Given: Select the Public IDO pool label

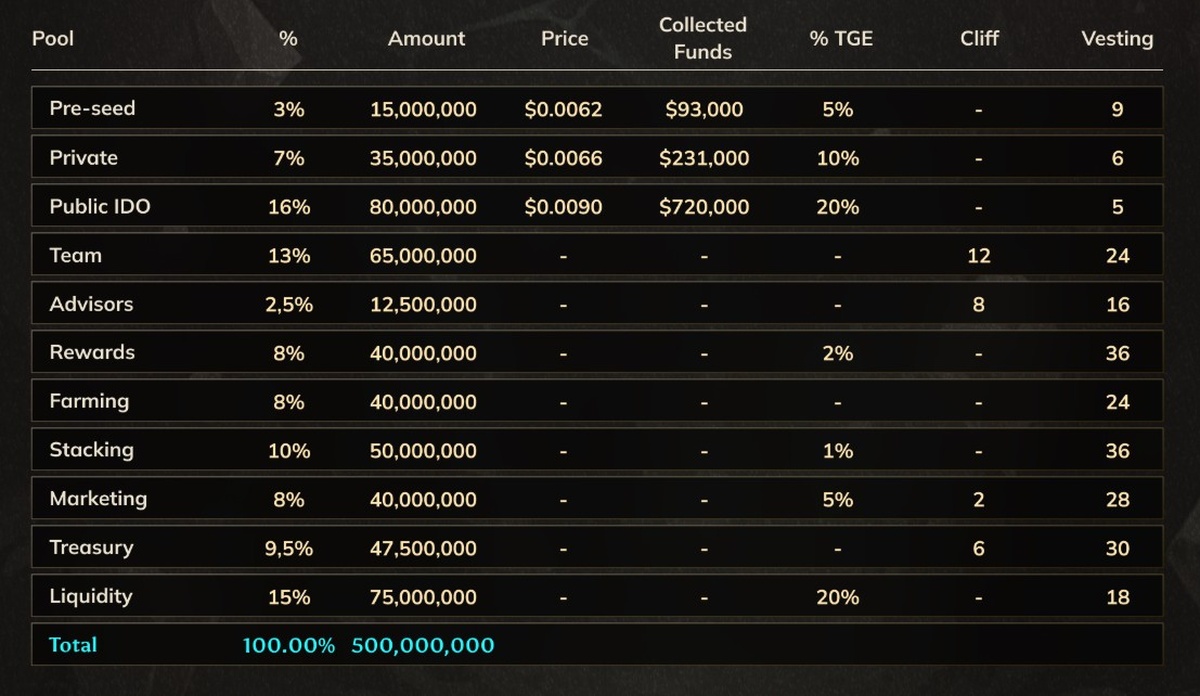Looking at the screenshot, I should pos(100,206).
